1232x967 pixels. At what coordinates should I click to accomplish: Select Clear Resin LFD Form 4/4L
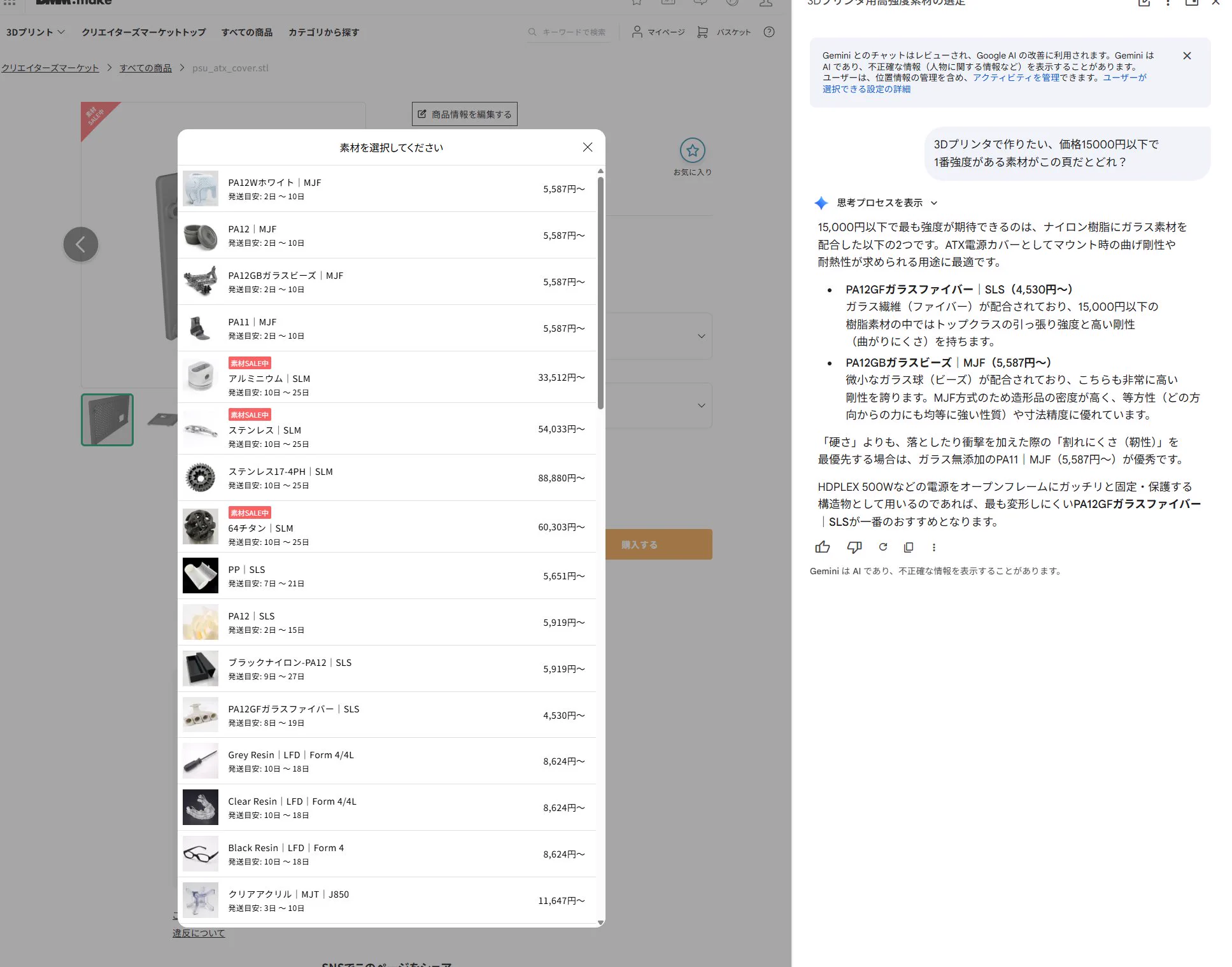[387, 807]
